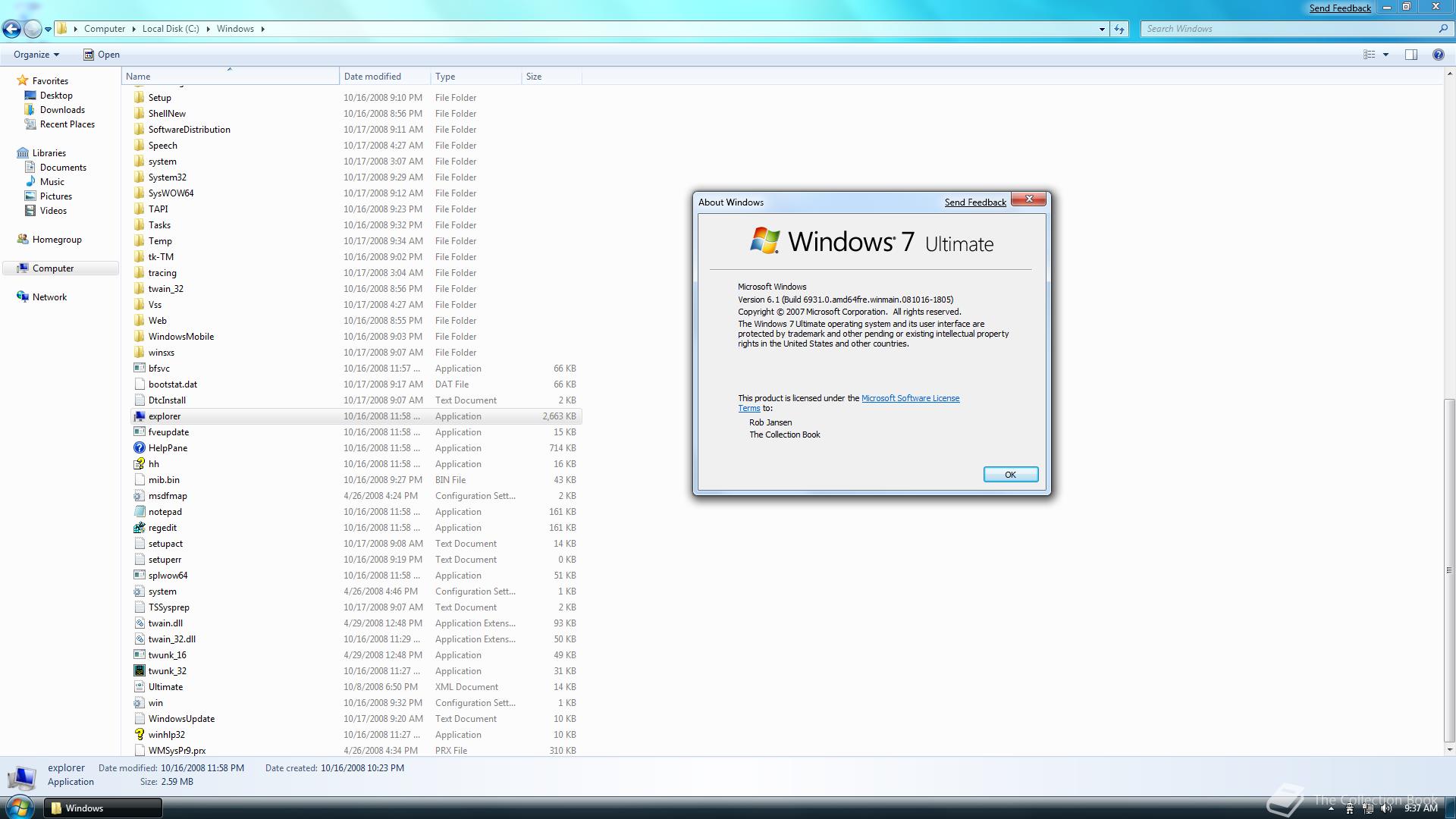
Task: Open the Organize menu
Action: tap(36, 55)
